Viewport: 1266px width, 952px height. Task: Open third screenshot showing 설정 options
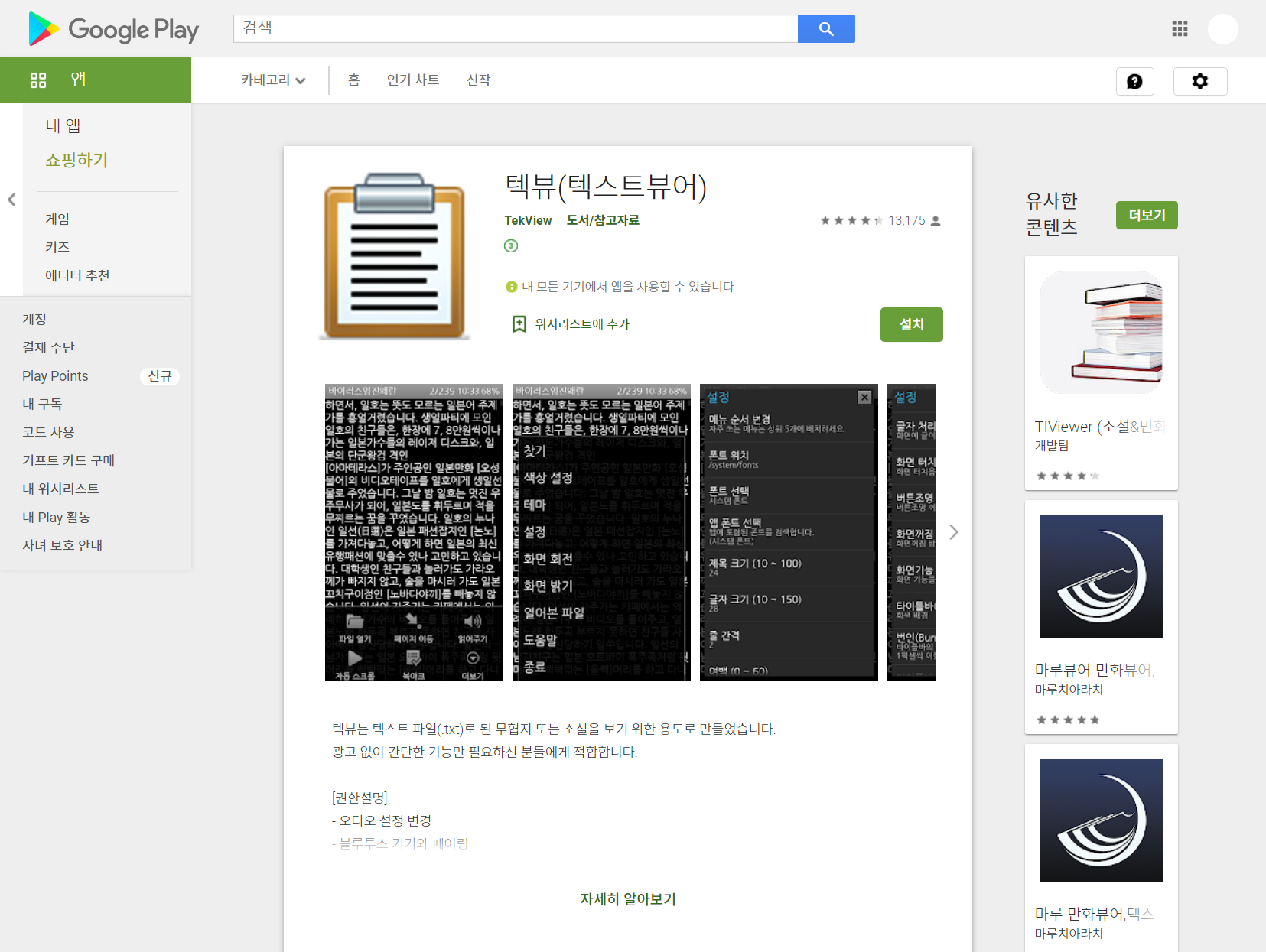789,532
